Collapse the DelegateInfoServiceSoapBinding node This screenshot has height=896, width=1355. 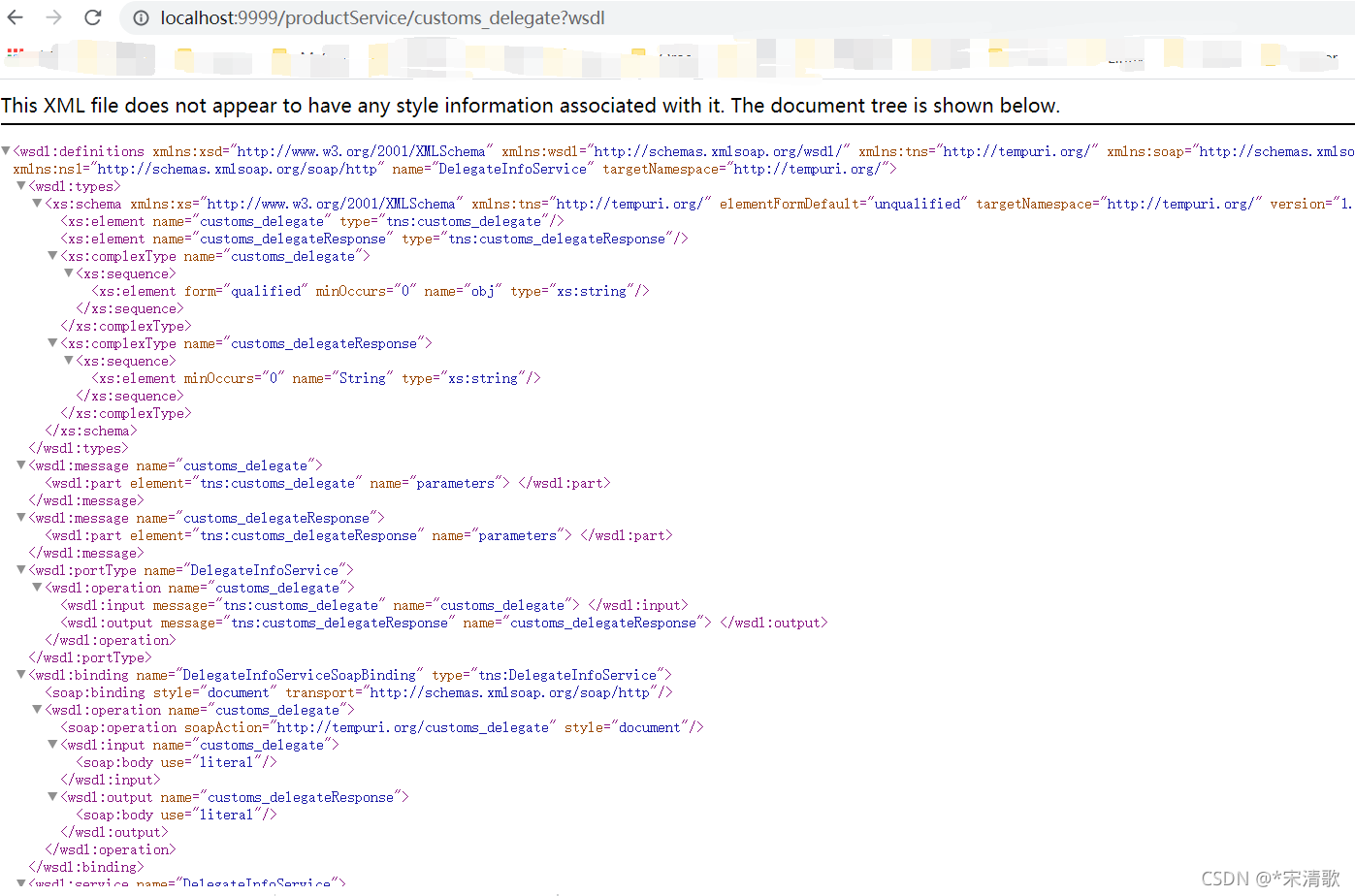(x=20, y=674)
